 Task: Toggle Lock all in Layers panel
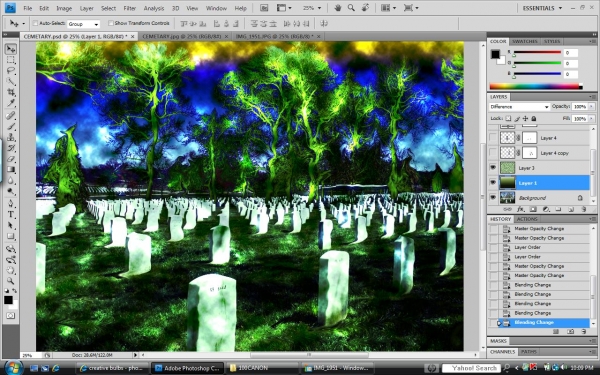pos(534,119)
